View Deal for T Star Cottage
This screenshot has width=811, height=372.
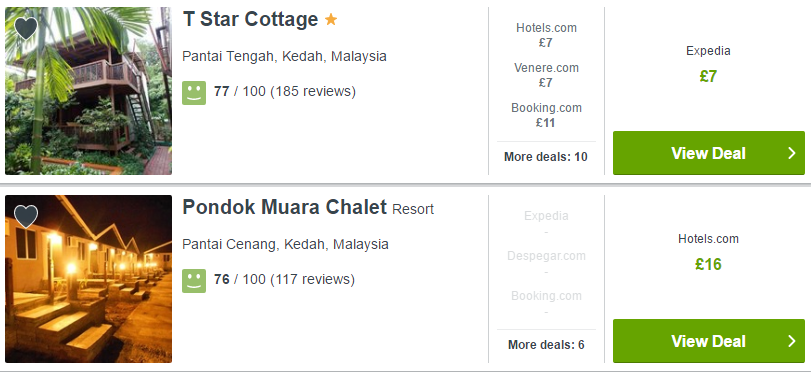(709, 153)
